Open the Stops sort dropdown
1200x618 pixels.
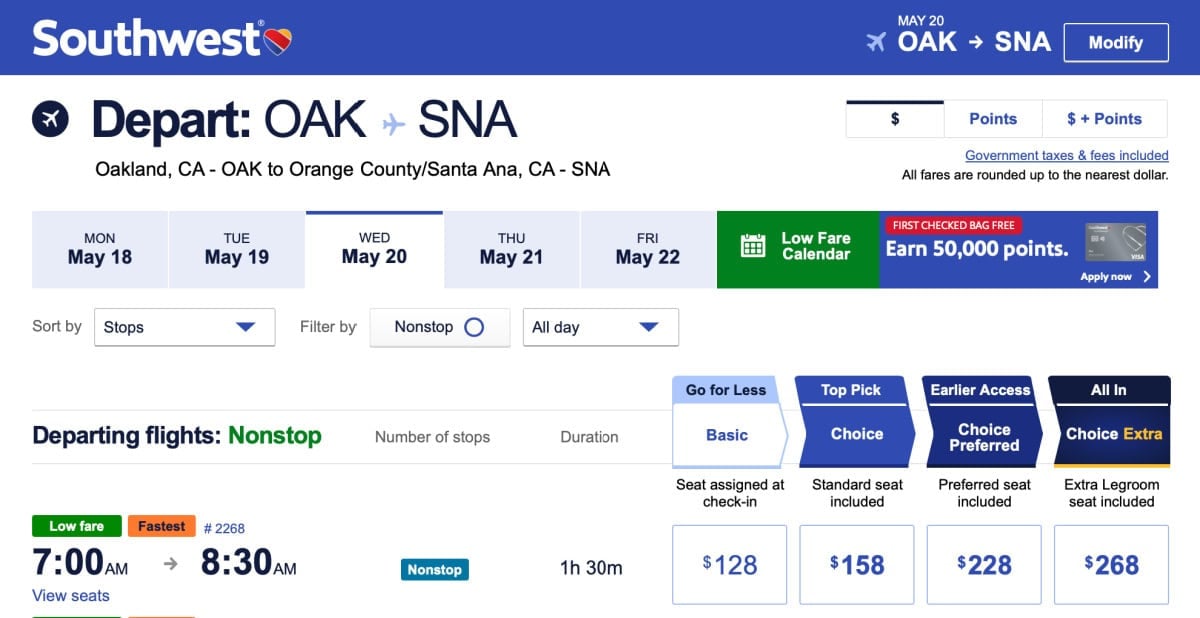(184, 327)
